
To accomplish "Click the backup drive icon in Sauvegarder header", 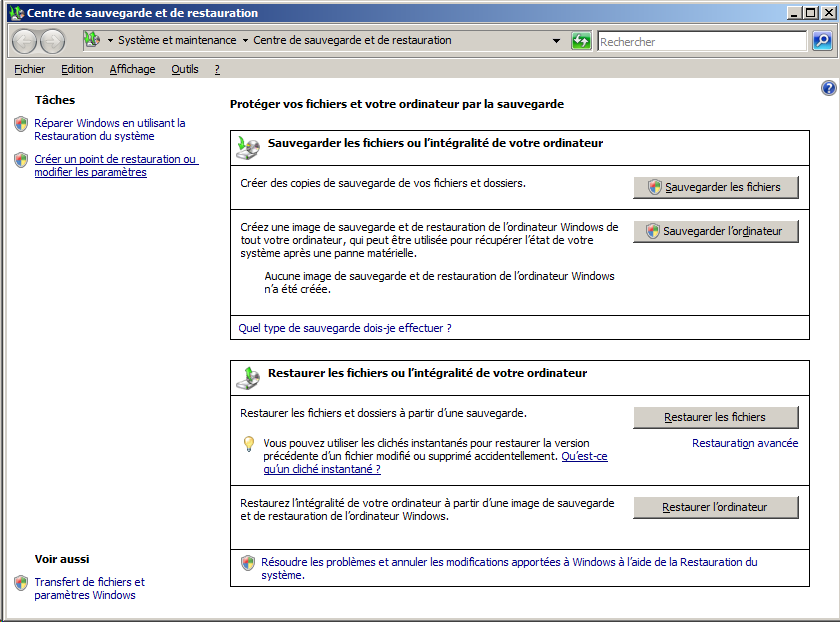I will (248, 147).
